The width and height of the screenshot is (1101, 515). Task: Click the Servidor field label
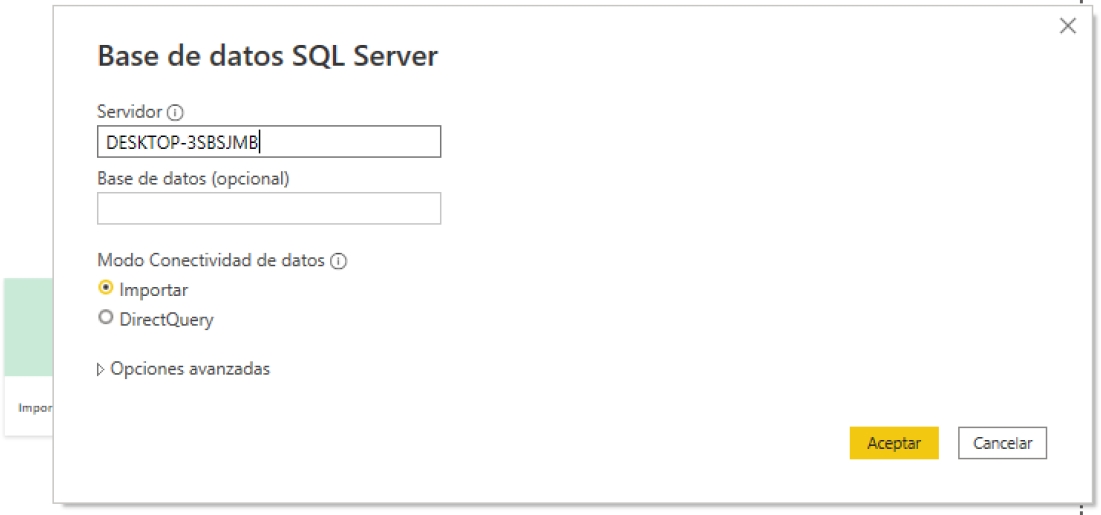coord(130,112)
